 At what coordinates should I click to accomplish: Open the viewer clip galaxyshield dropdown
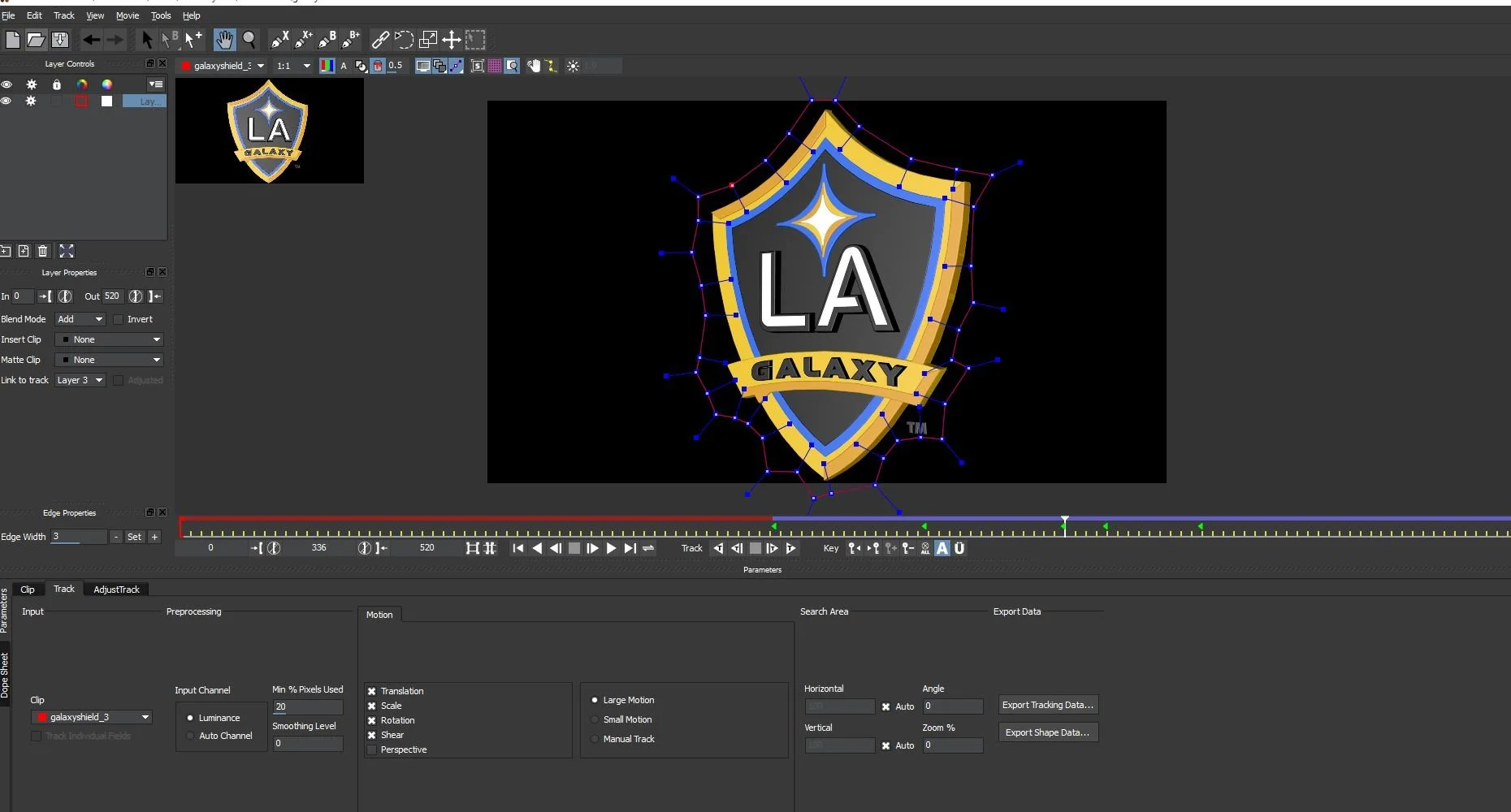point(223,66)
